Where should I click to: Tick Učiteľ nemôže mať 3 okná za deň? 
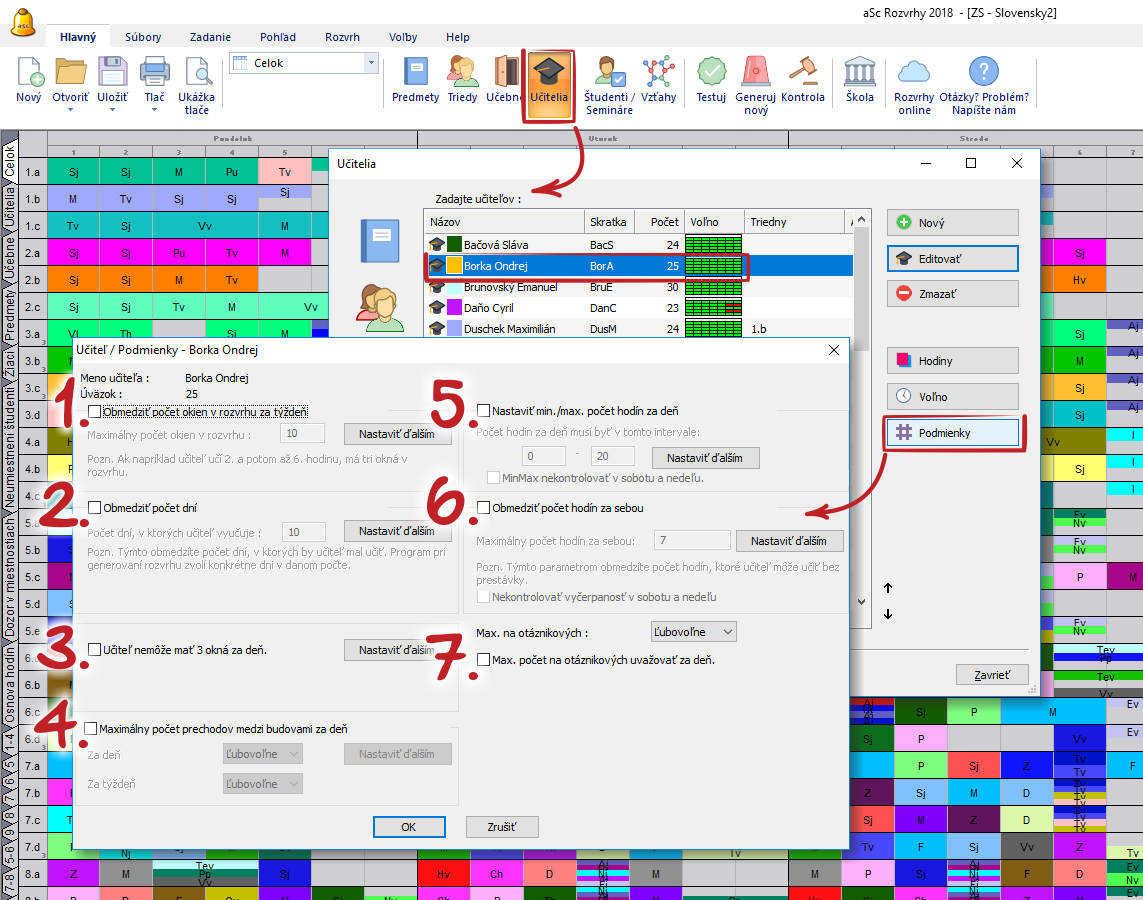(x=95, y=650)
